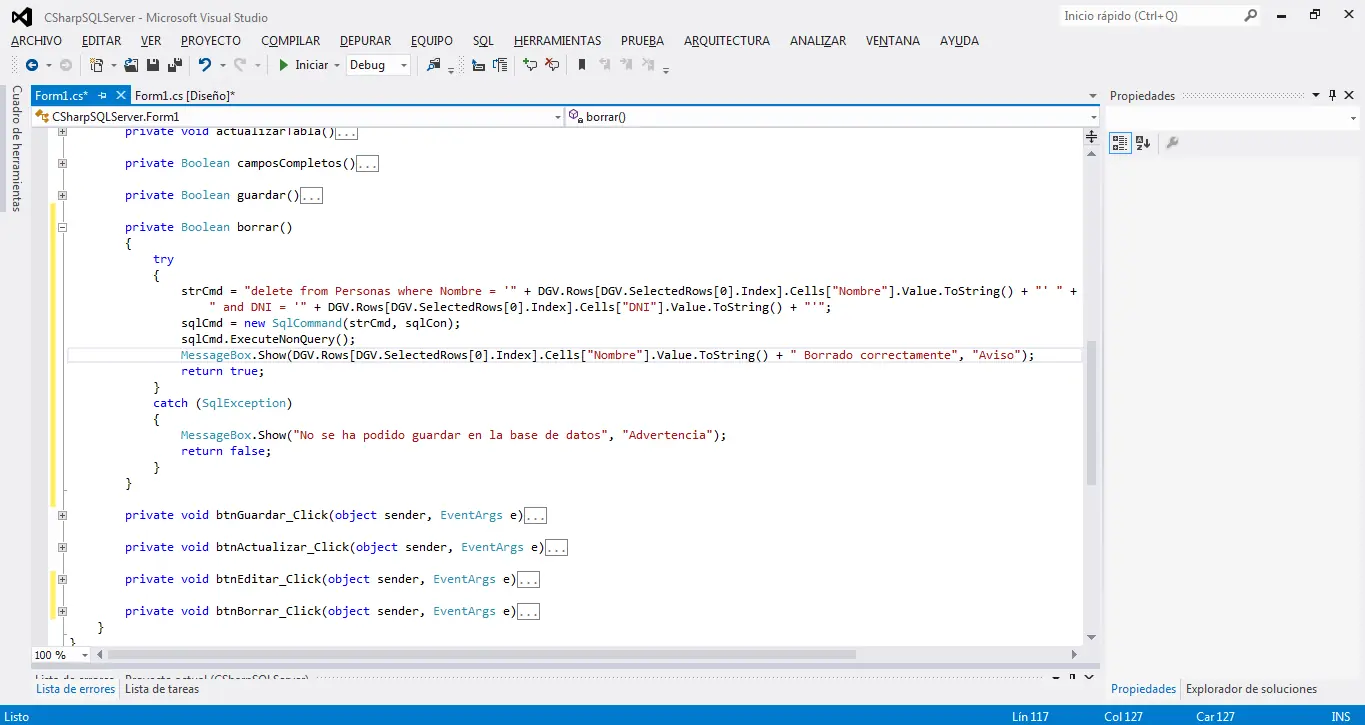
Task: Switch to Explorador de soluciones tab
Action: [x=1251, y=689]
